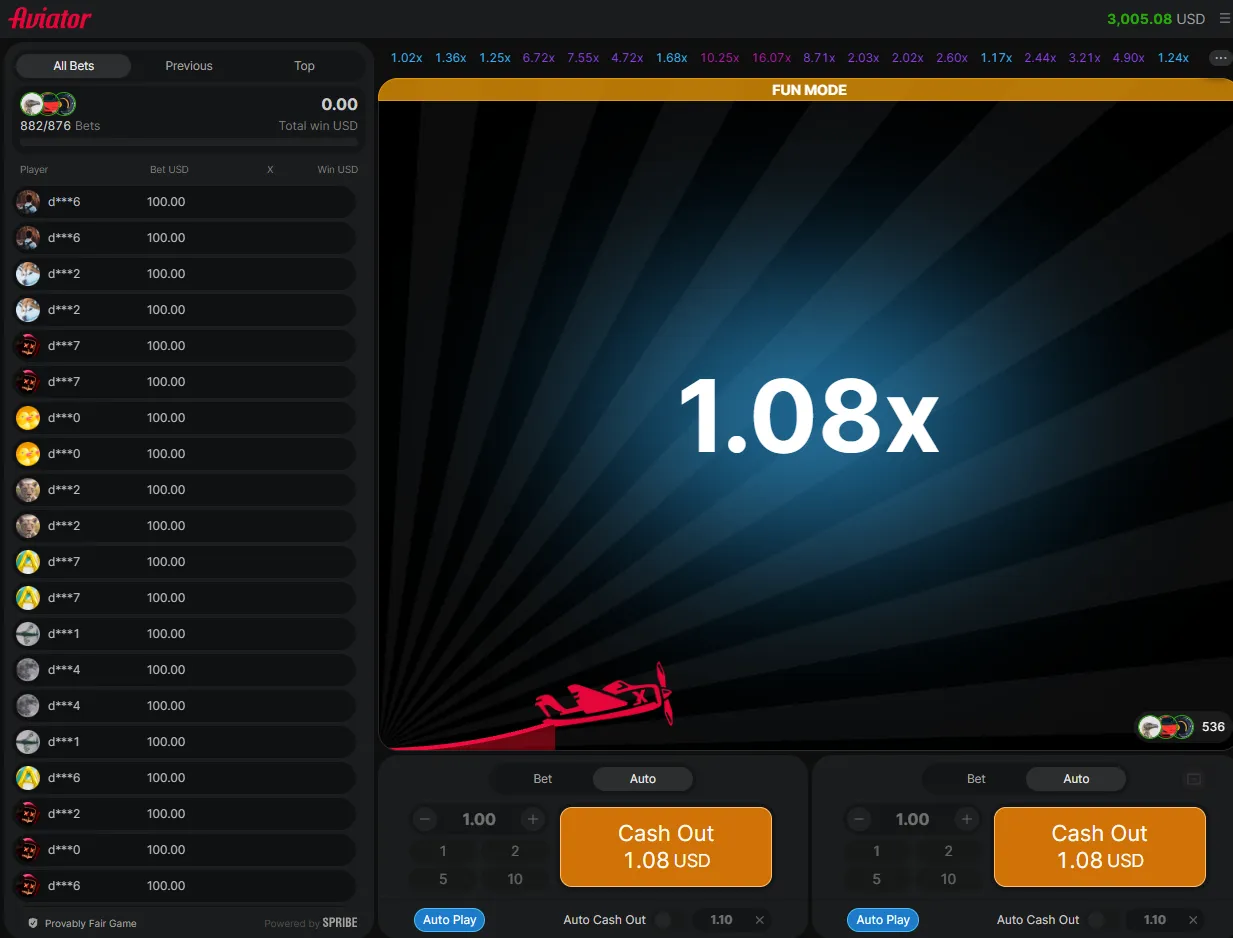Click the 2.03x history result

(863, 58)
